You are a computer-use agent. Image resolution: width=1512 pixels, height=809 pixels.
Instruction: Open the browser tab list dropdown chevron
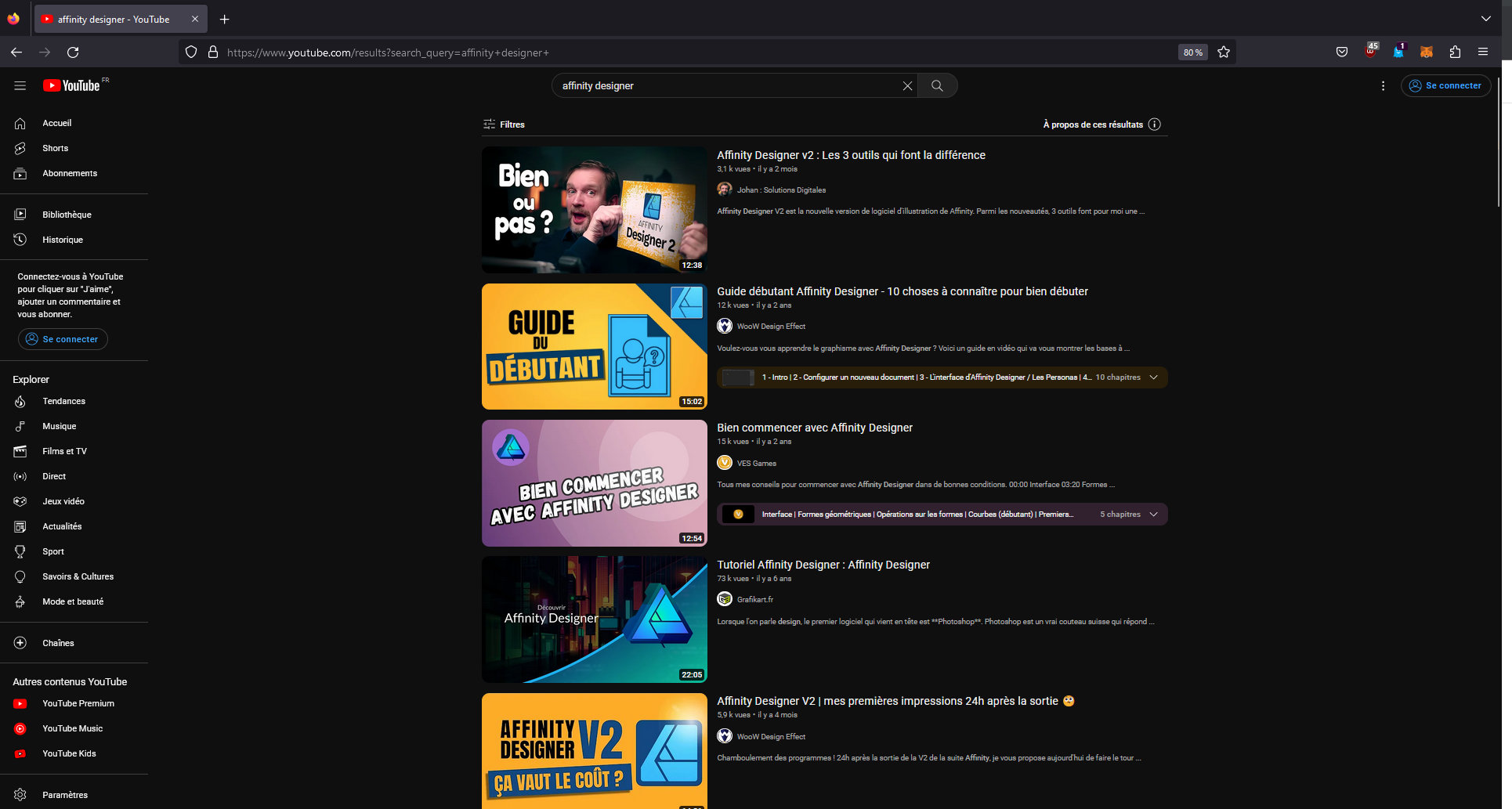pos(1486,18)
